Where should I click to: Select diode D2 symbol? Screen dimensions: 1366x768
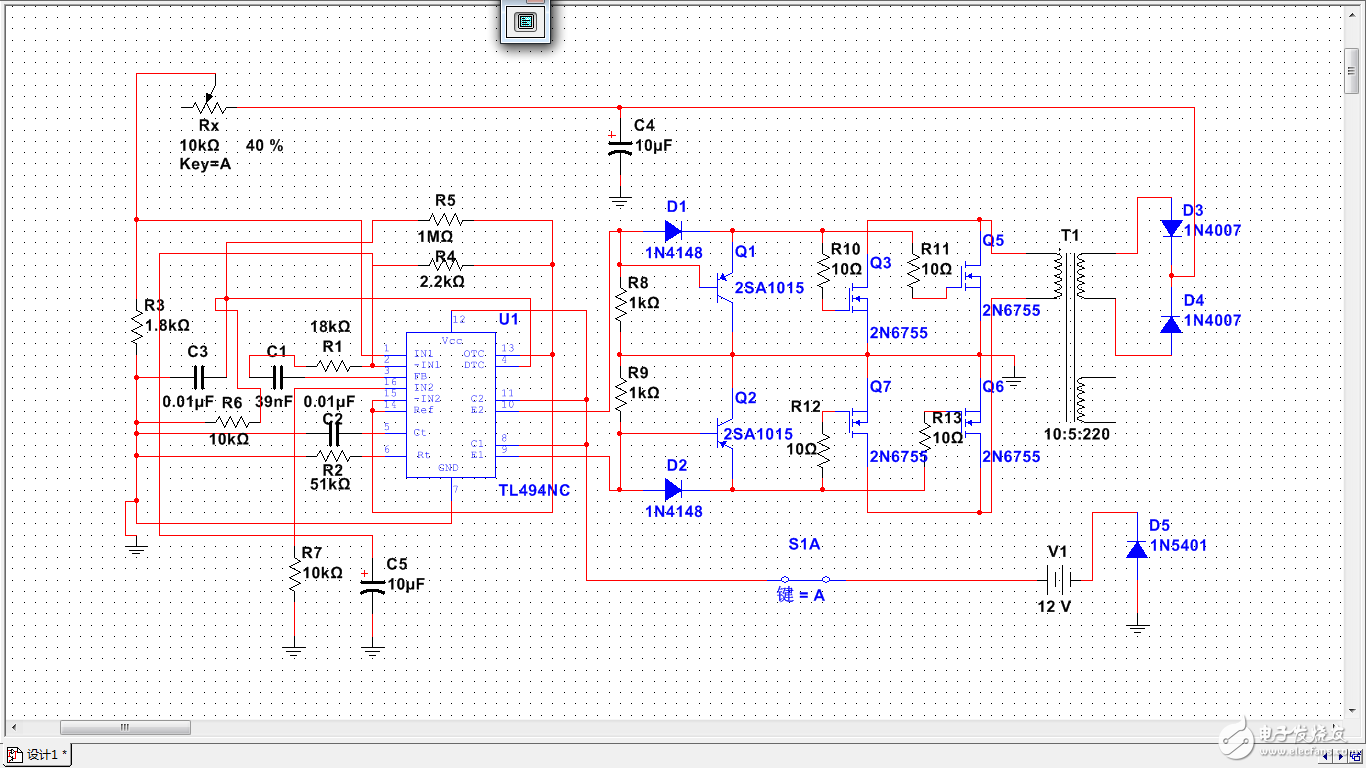point(672,489)
